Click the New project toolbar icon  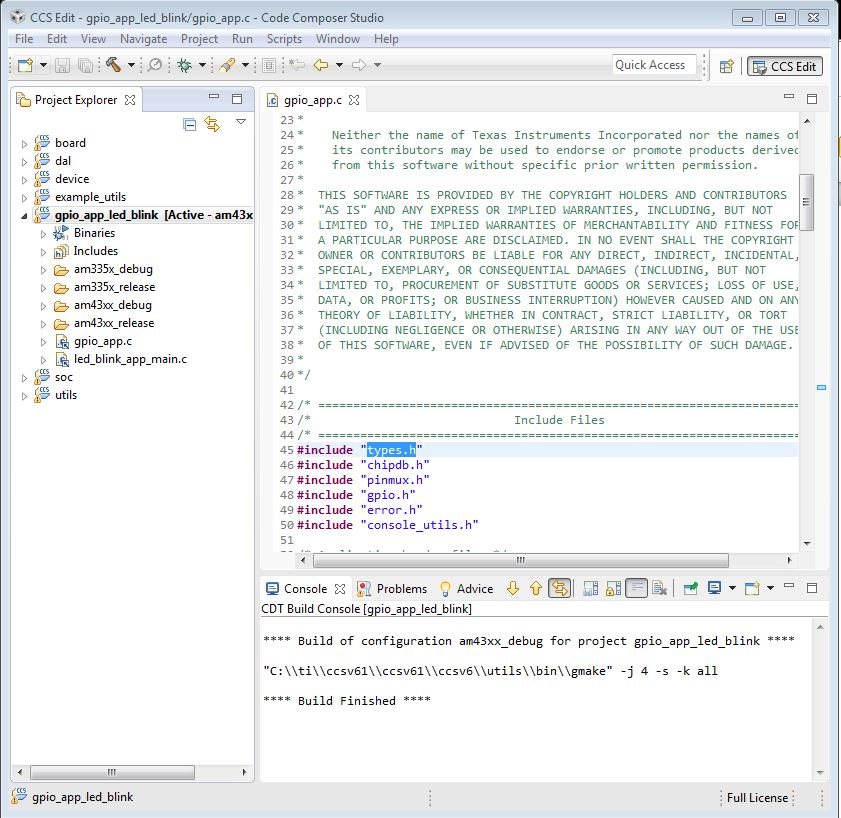[25, 65]
